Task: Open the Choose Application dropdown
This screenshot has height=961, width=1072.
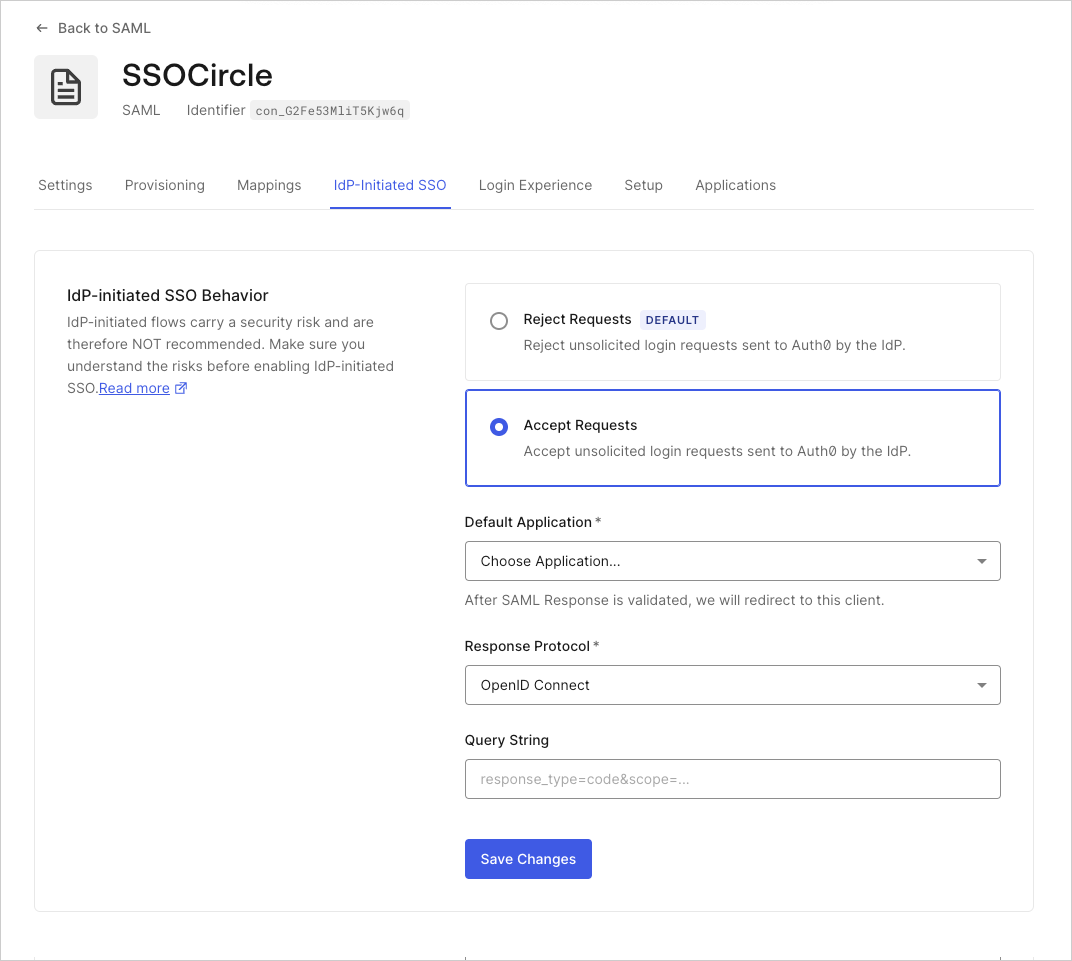Action: click(x=733, y=561)
